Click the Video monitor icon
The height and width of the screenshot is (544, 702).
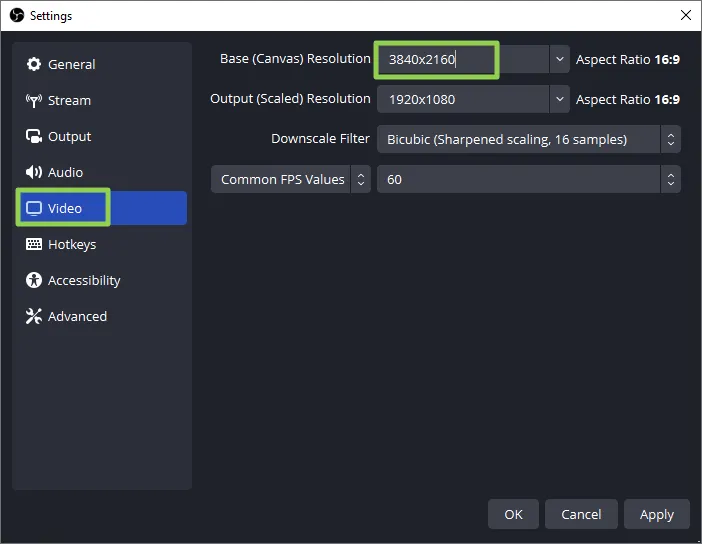[34, 208]
